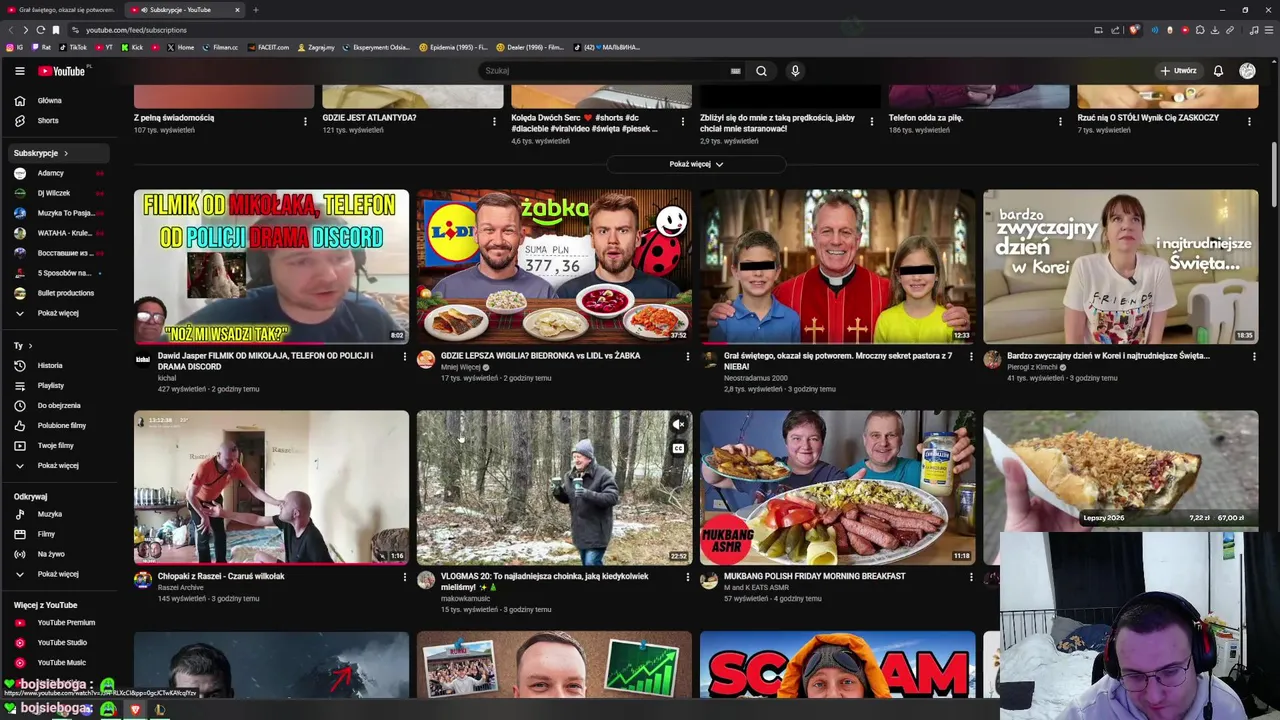The height and width of the screenshot is (720, 1280).
Task: Open Kick bookmark
Action: pyautogui.click(x=132, y=47)
